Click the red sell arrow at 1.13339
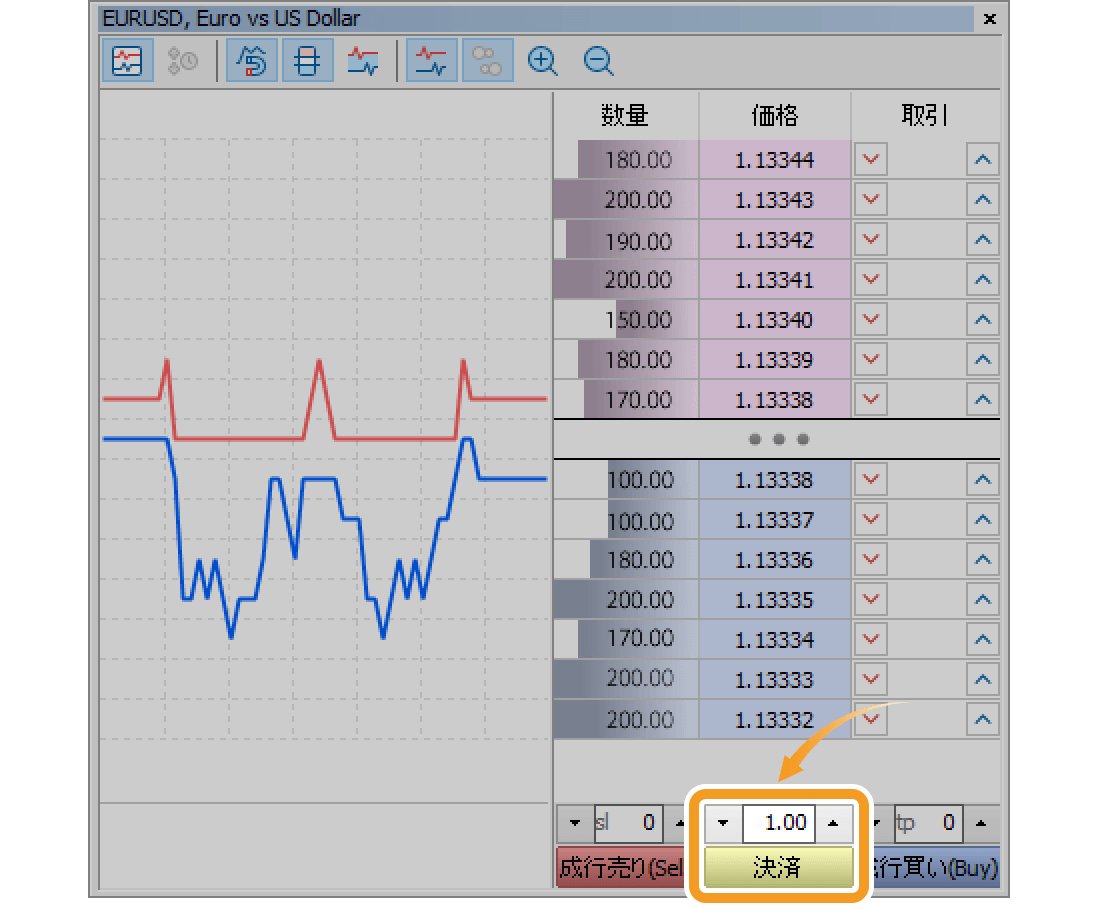1100x910 pixels. (x=871, y=360)
